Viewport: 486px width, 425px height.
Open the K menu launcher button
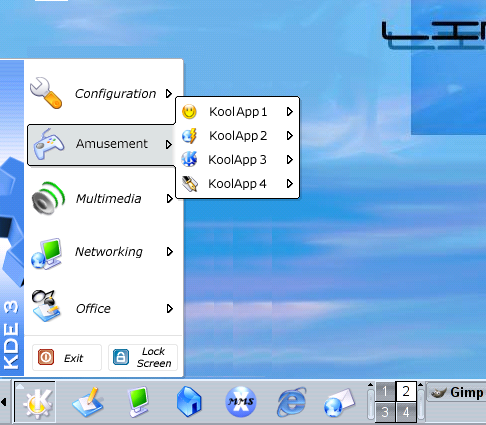[35, 402]
